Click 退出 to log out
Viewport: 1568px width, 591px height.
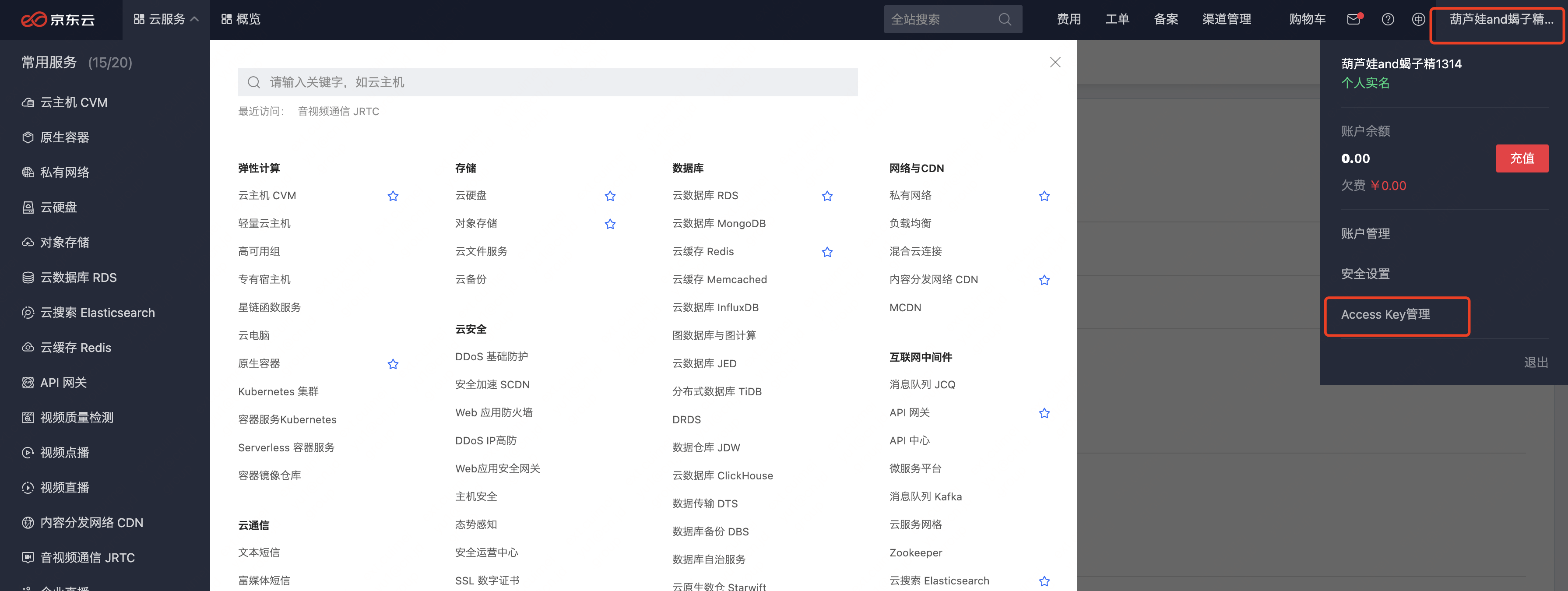1536,362
